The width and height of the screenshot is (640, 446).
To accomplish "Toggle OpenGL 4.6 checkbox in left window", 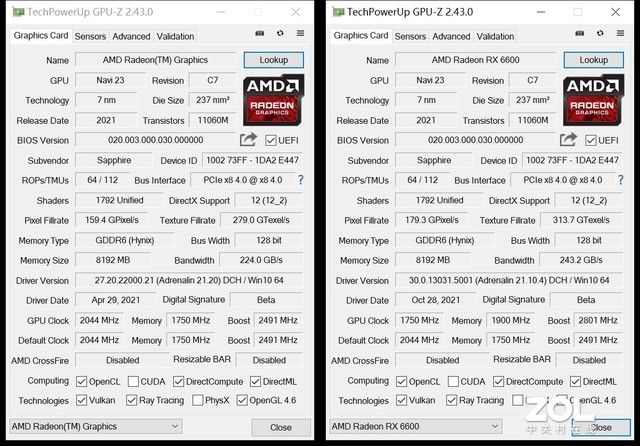I will point(242,400).
